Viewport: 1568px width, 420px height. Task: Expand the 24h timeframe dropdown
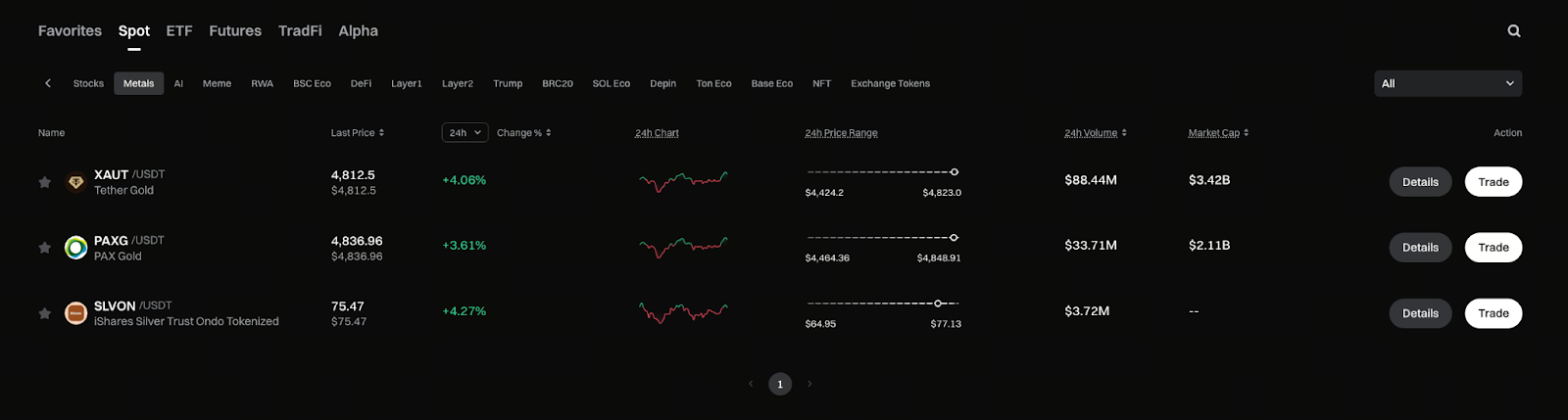coord(465,133)
